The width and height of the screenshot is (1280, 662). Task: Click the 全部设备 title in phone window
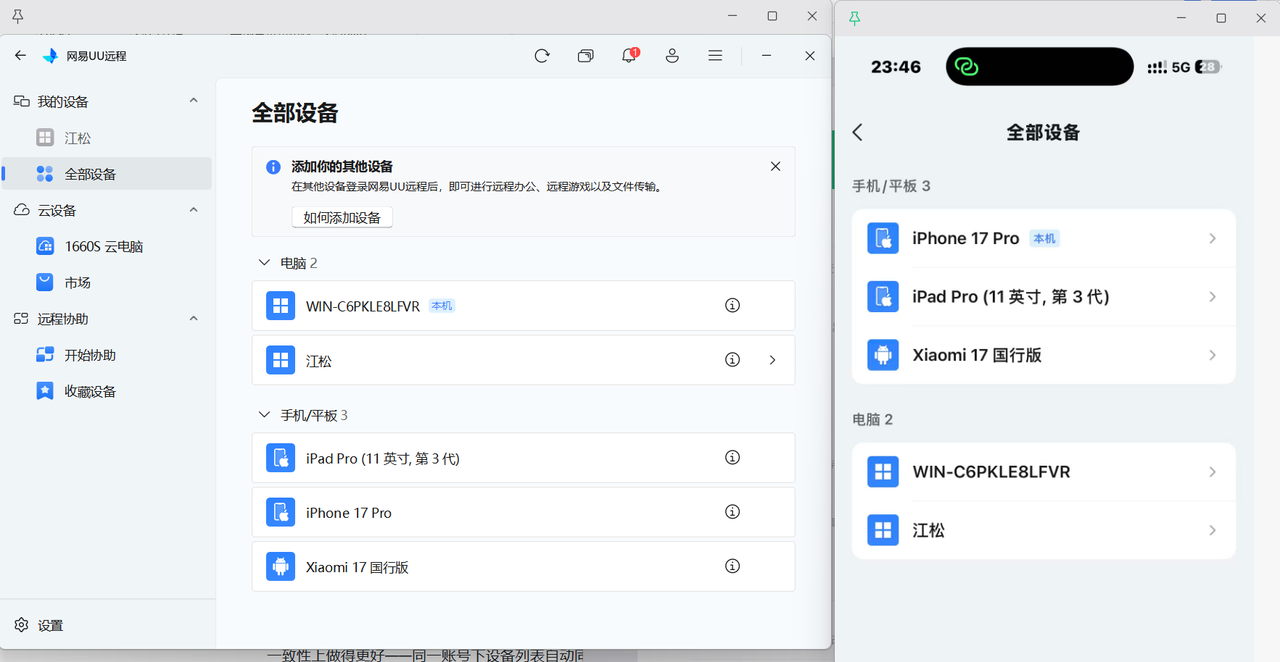[x=1043, y=132]
